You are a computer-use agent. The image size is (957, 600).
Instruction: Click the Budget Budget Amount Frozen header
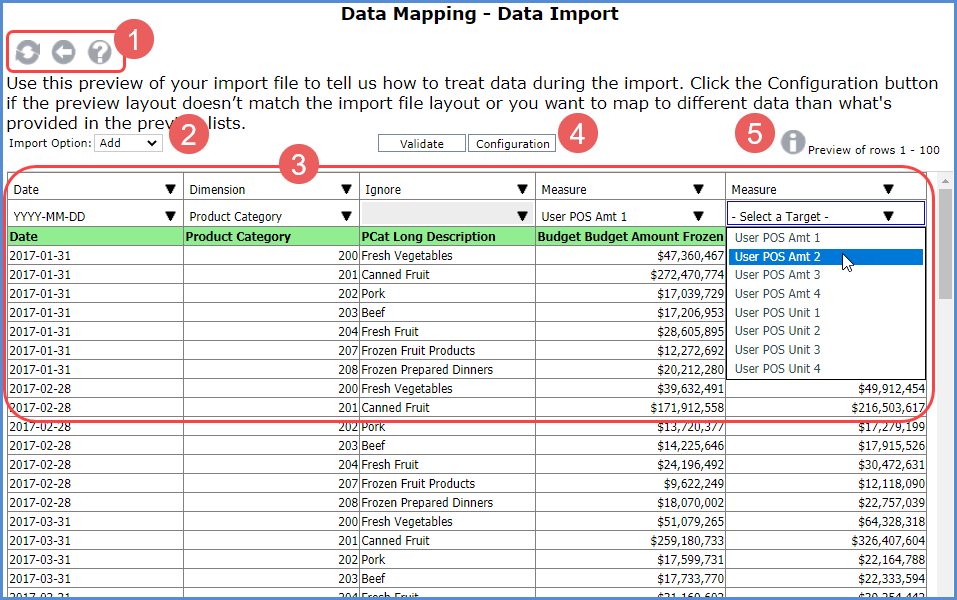pos(630,237)
